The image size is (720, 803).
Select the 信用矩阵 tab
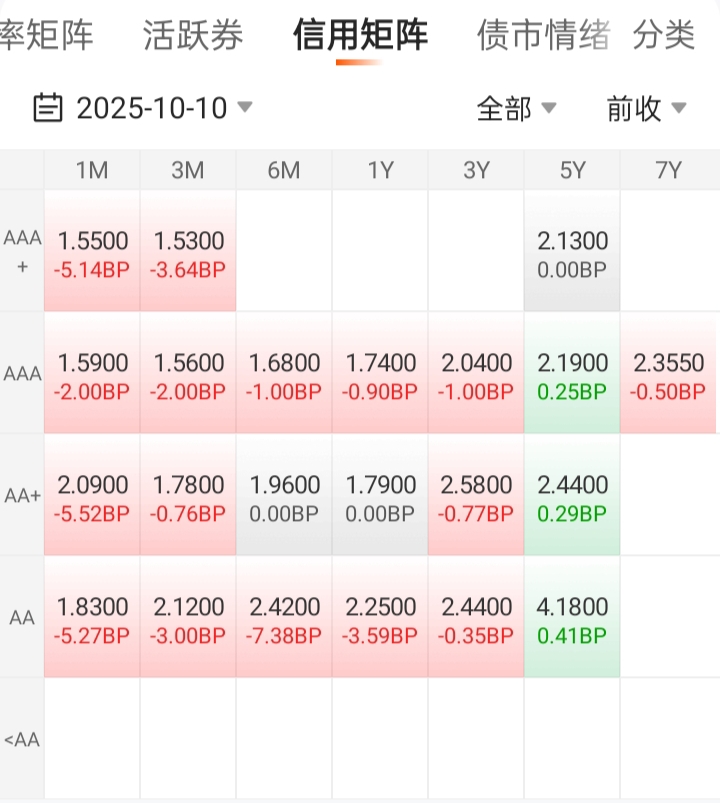[360, 36]
